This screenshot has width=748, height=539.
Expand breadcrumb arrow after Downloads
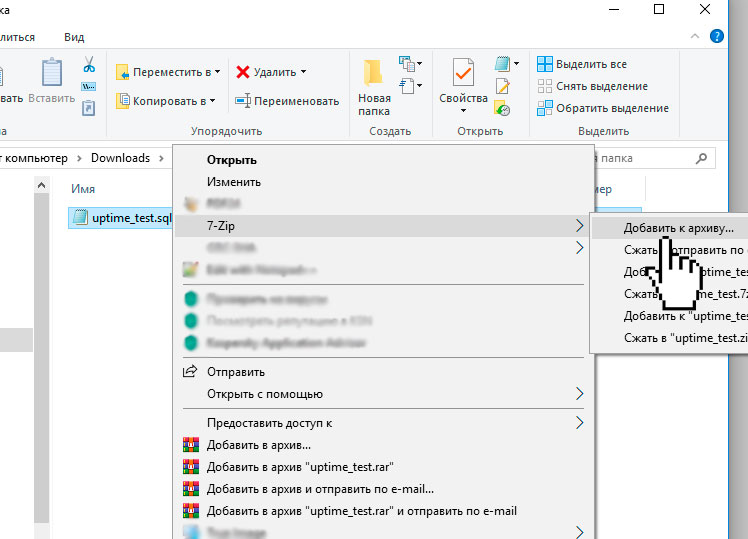pos(162,158)
